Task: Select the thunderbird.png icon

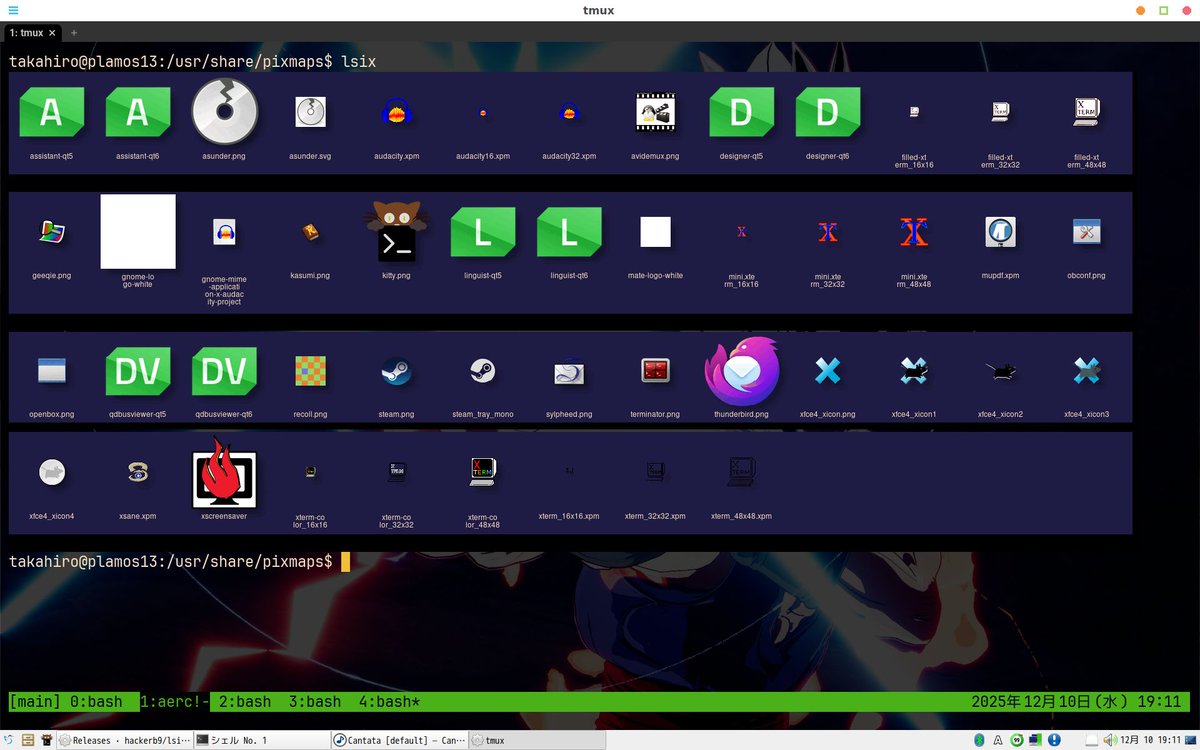Action: [741, 371]
